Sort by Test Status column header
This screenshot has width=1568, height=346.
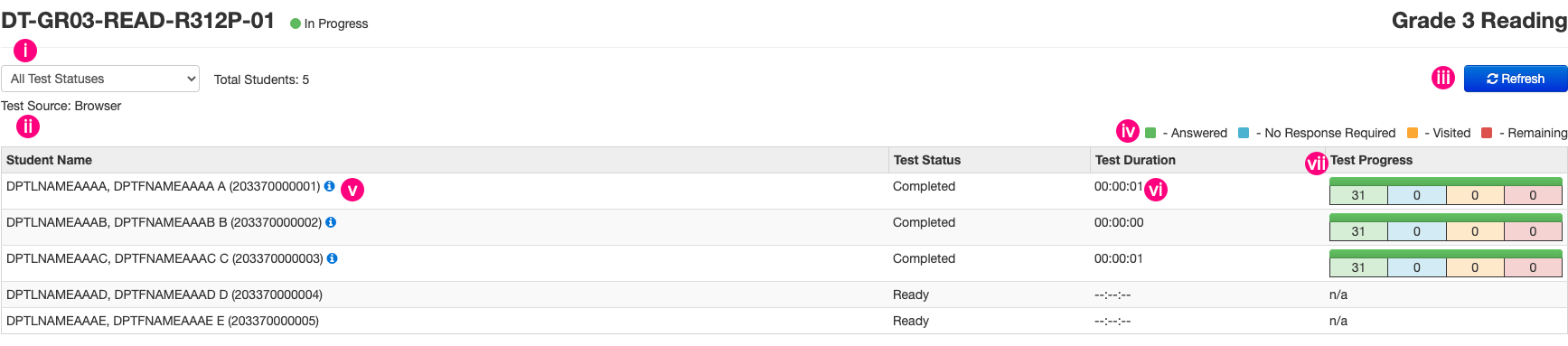927,160
